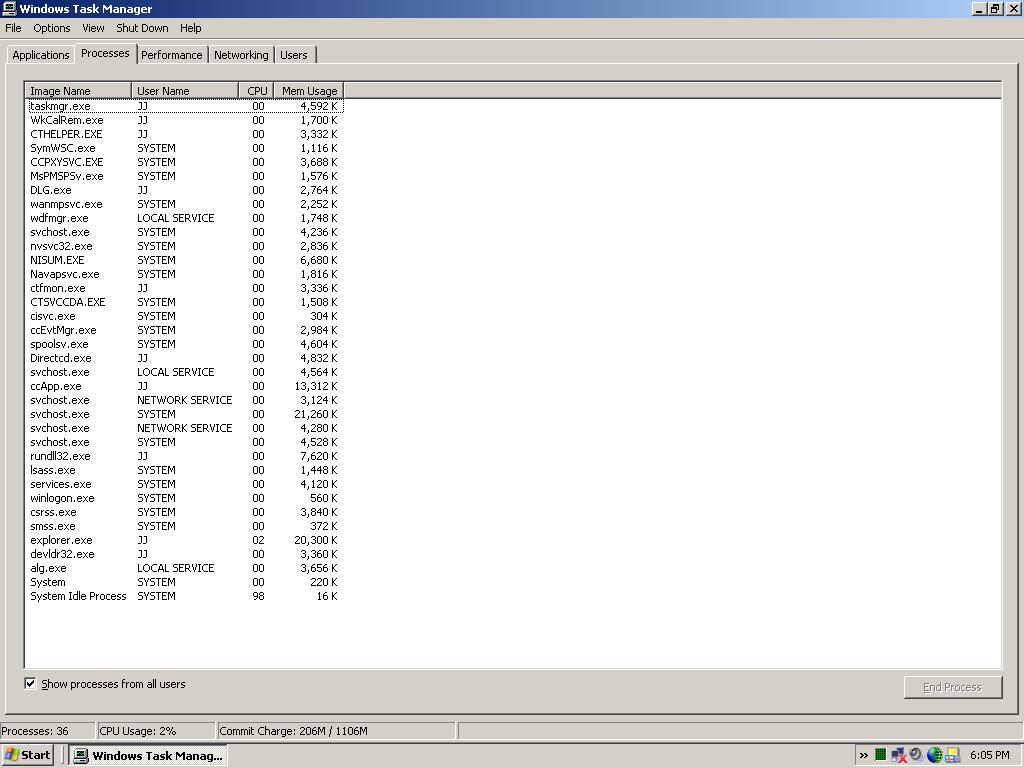Viewport: 1024px width, 768px height.
Task: Open the speaker volume tray icon
Action: coord(916,754)
